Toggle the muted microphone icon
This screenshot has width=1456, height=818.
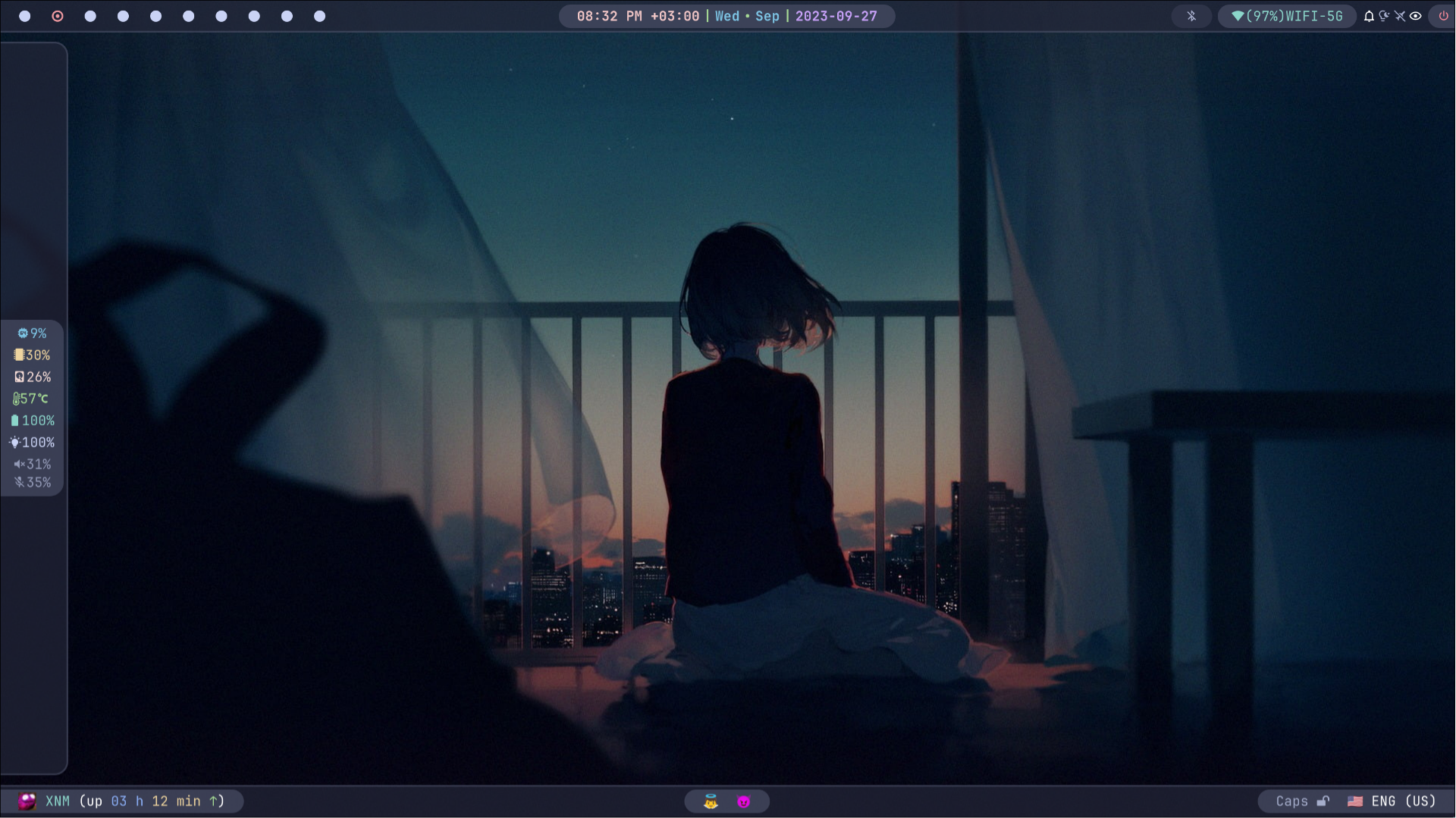pyautogui.click(x=20, y=482)
